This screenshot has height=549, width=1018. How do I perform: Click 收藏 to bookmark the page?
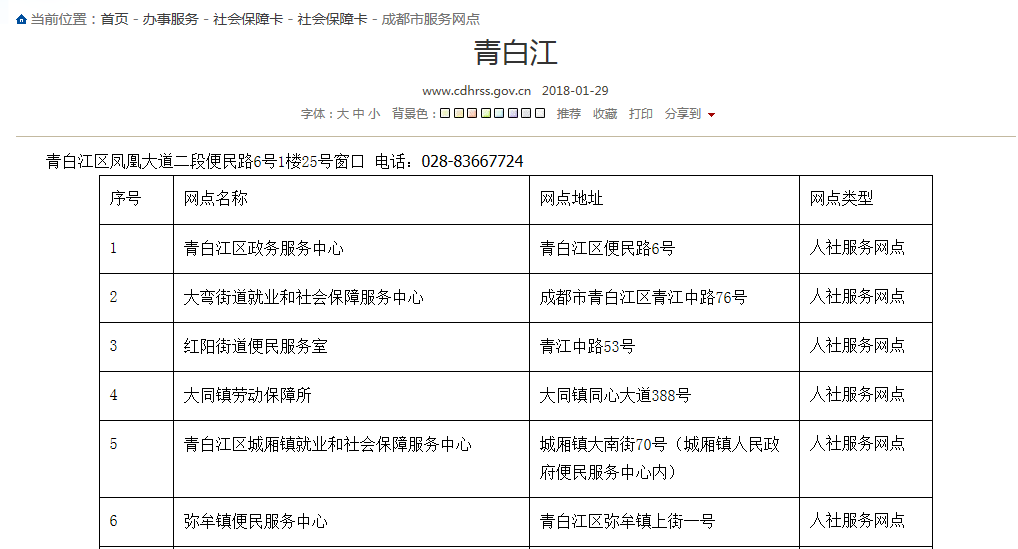pos(605,114)
